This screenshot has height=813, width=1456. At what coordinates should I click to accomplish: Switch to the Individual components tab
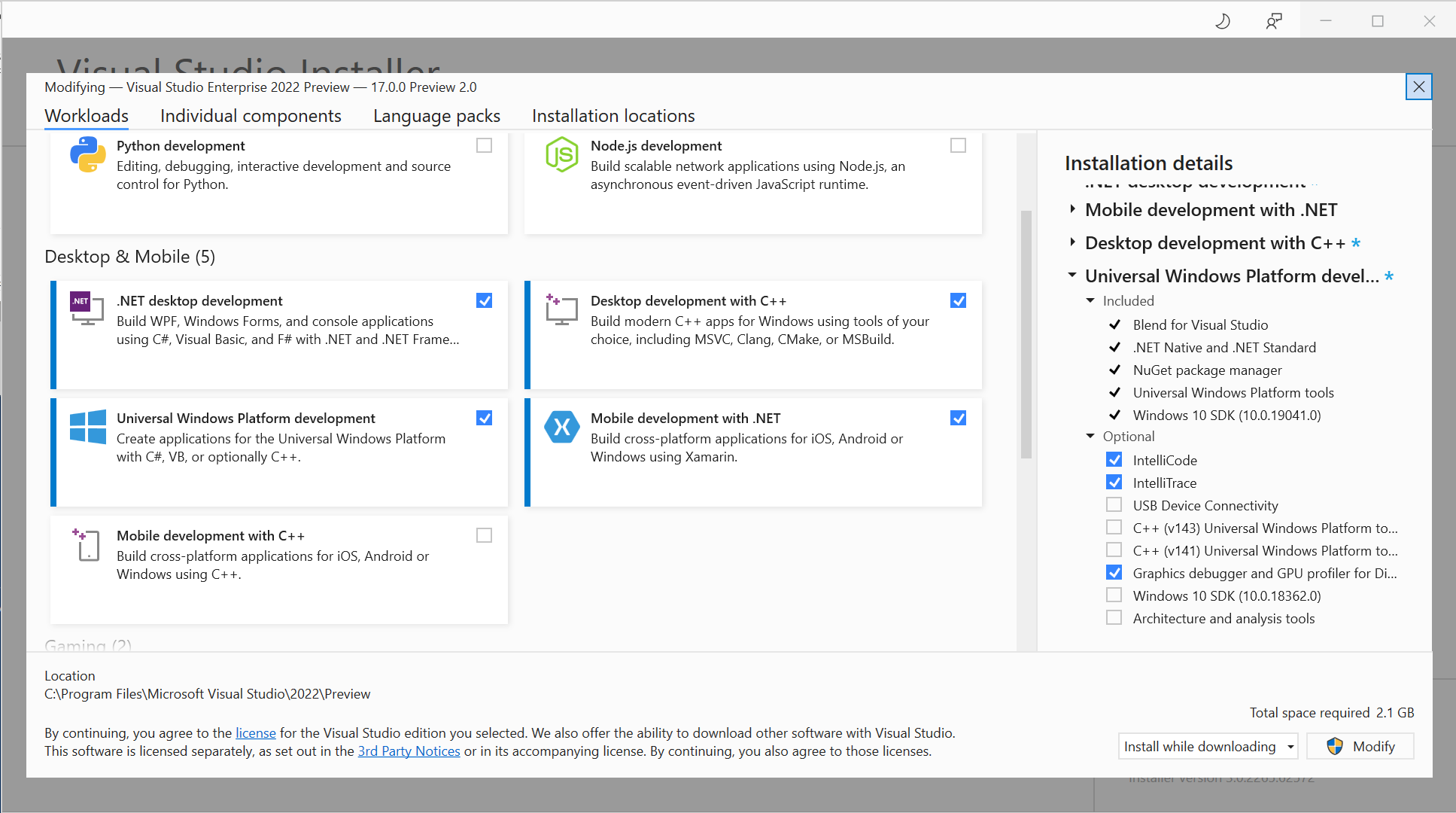coord(251,116)
